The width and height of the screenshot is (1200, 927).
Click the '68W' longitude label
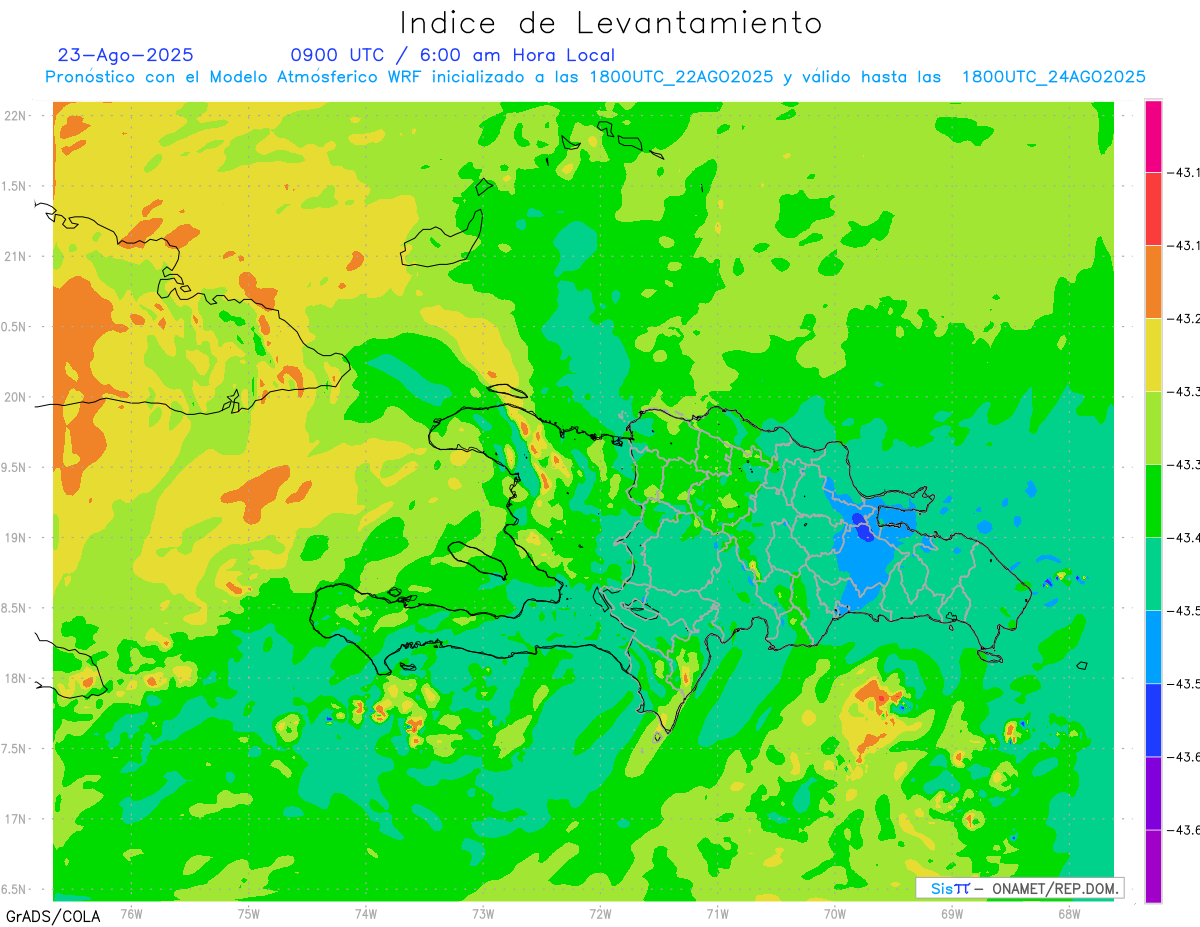pyautogui.click(x=1069, y=913)
